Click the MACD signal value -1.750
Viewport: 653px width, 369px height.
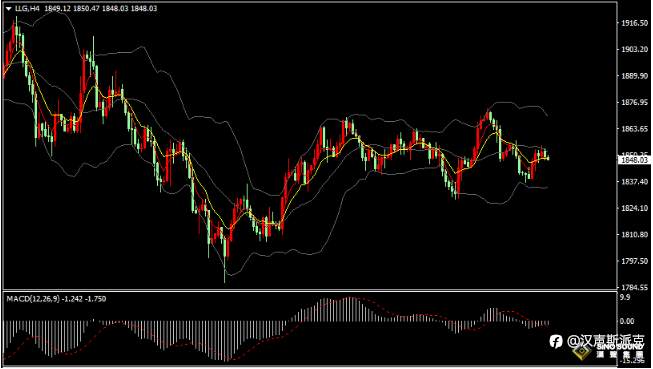[x=96, y=299]
